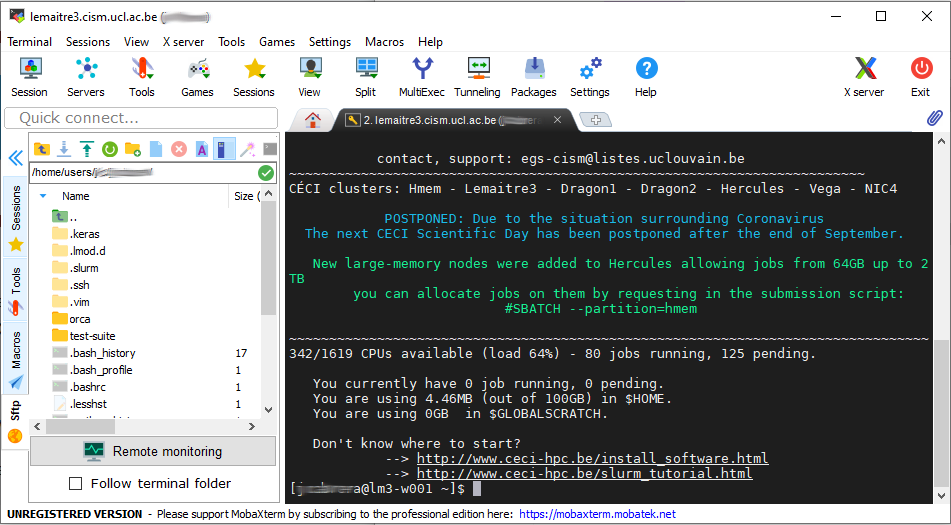Open Tools from the main toolbar
This screenshot has height=525, width=951.
(x=141, y=76)
